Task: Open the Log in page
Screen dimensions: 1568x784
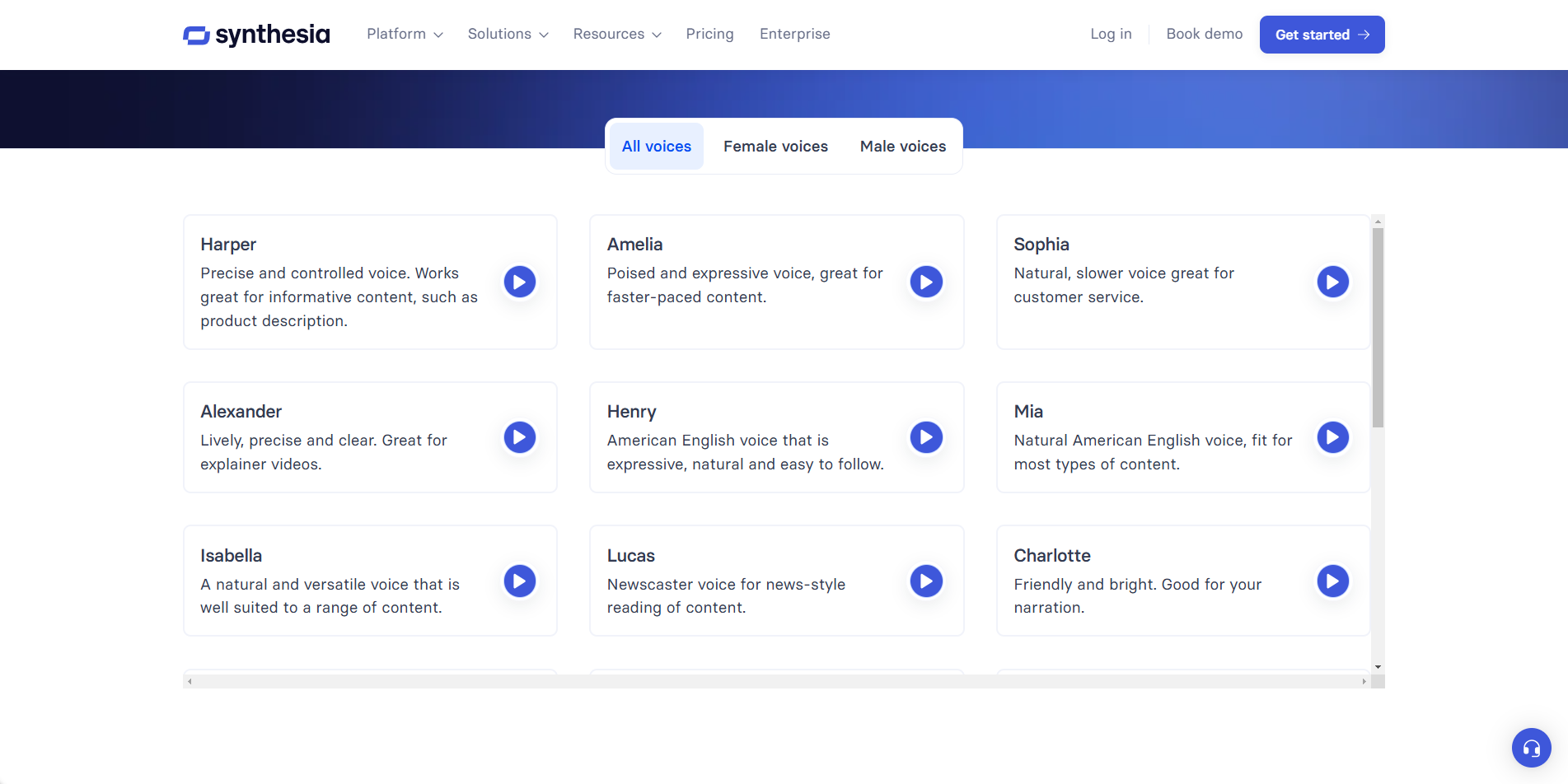Action: click(1110, 34)
